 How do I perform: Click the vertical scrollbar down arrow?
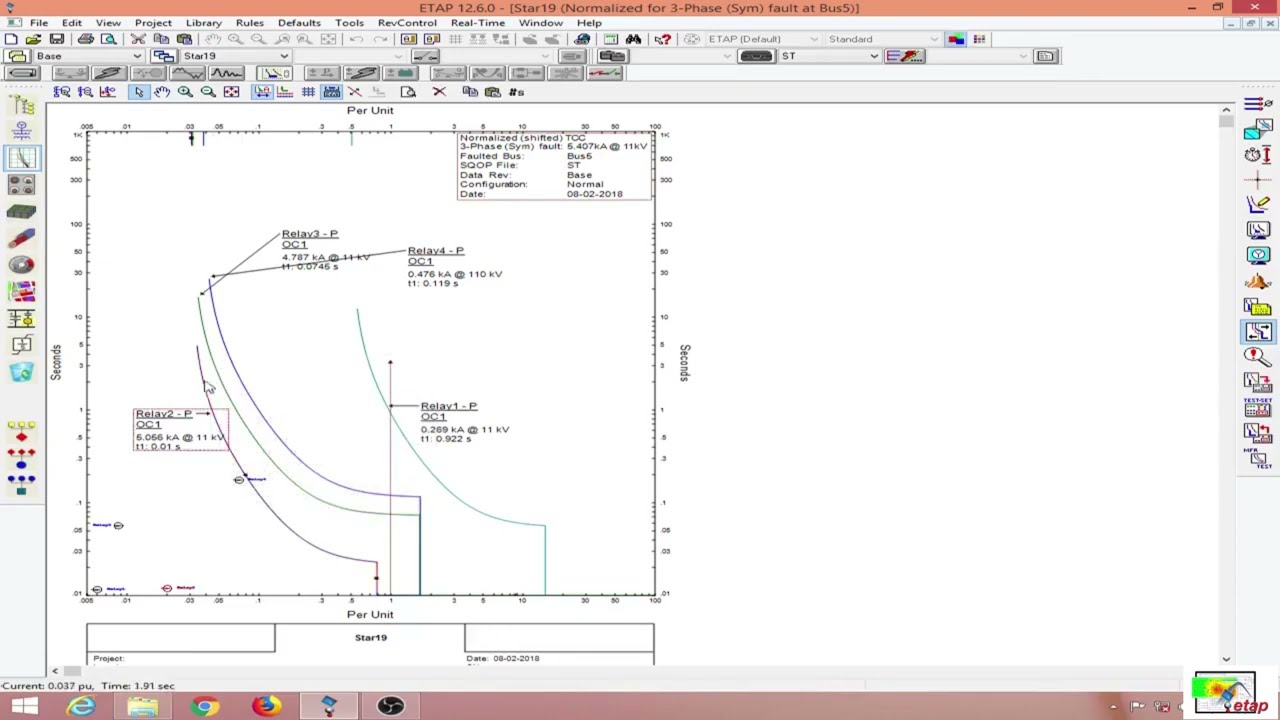coord(1226,659)
